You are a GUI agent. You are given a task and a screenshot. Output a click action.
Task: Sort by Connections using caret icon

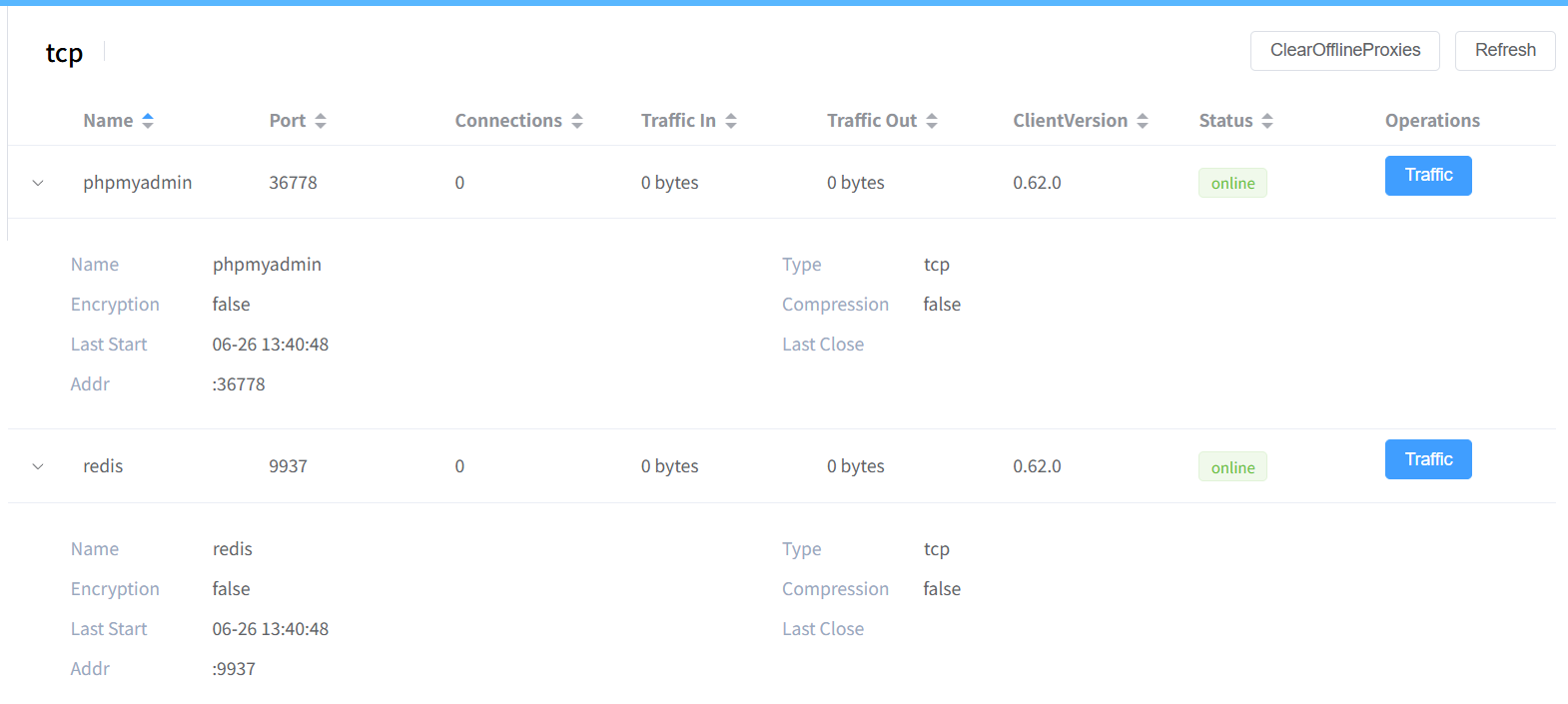pos(577,121)
